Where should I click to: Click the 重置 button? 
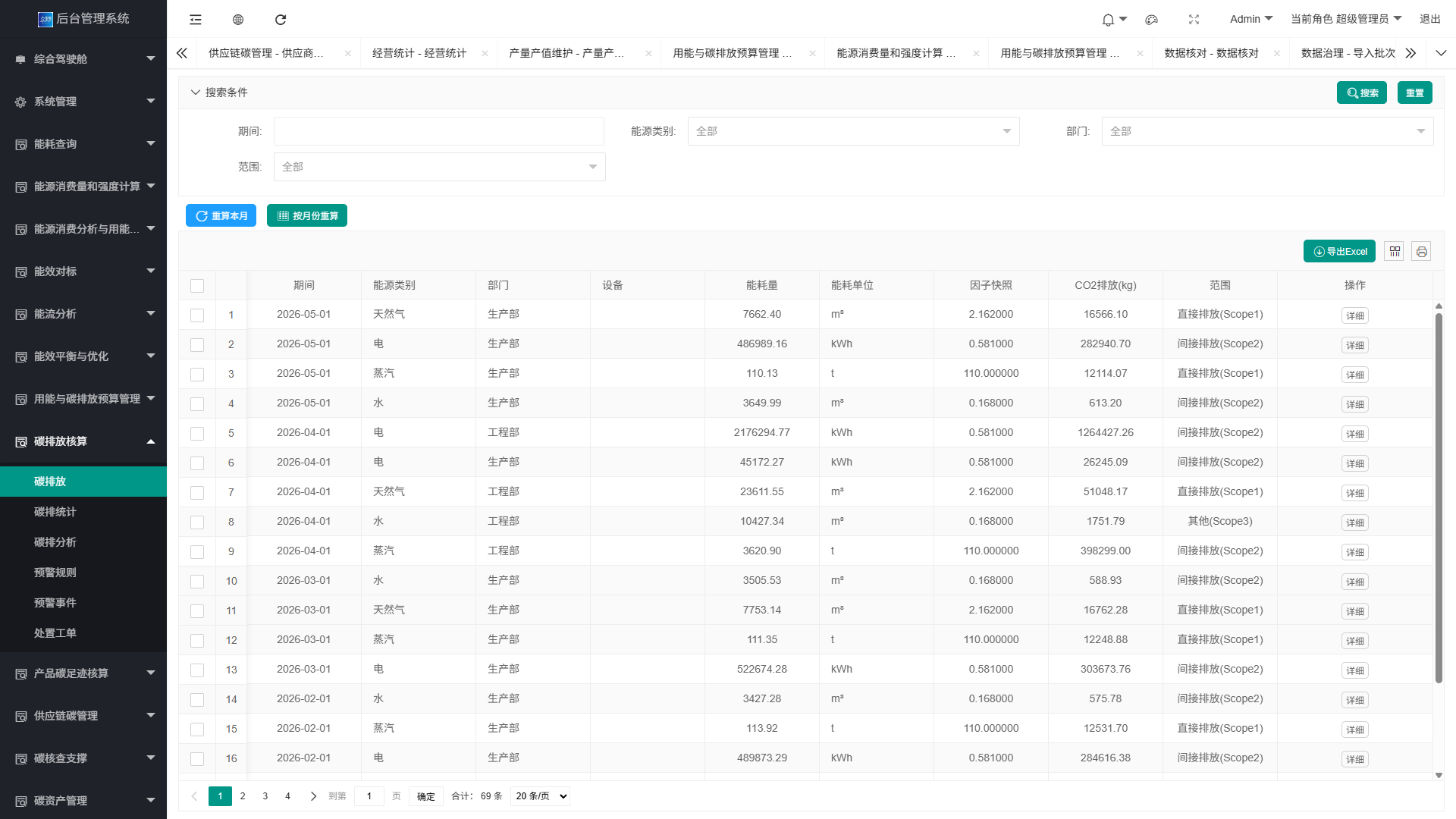1415,93
